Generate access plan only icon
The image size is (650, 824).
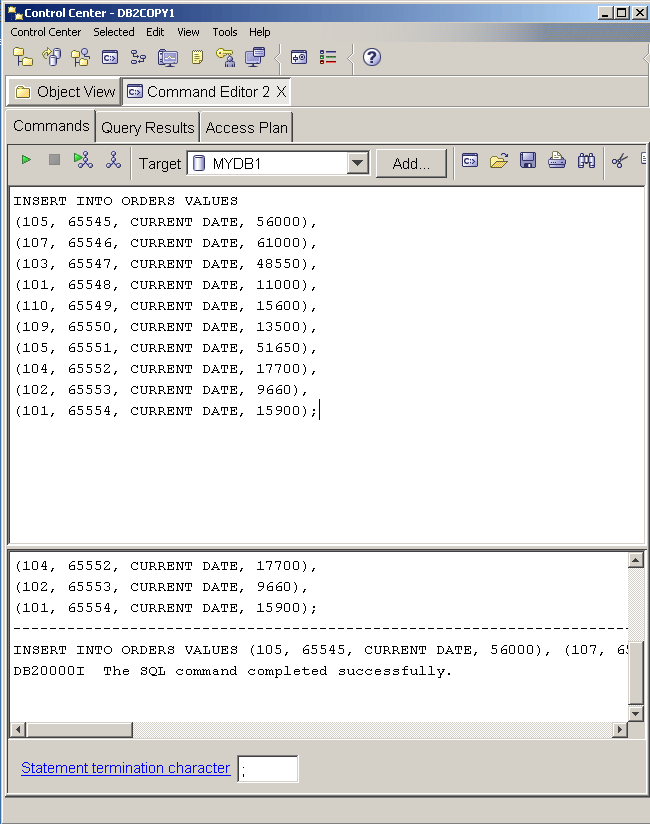113,160
